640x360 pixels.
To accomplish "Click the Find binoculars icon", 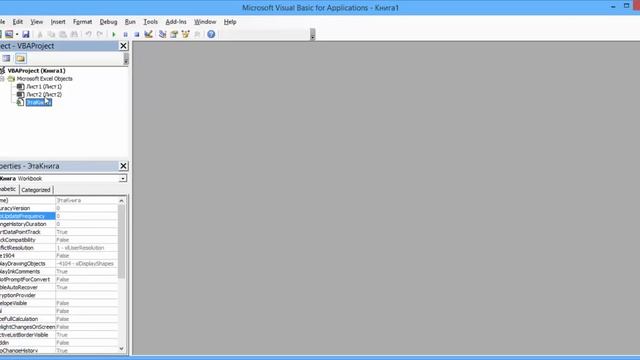I will (74, 34).
